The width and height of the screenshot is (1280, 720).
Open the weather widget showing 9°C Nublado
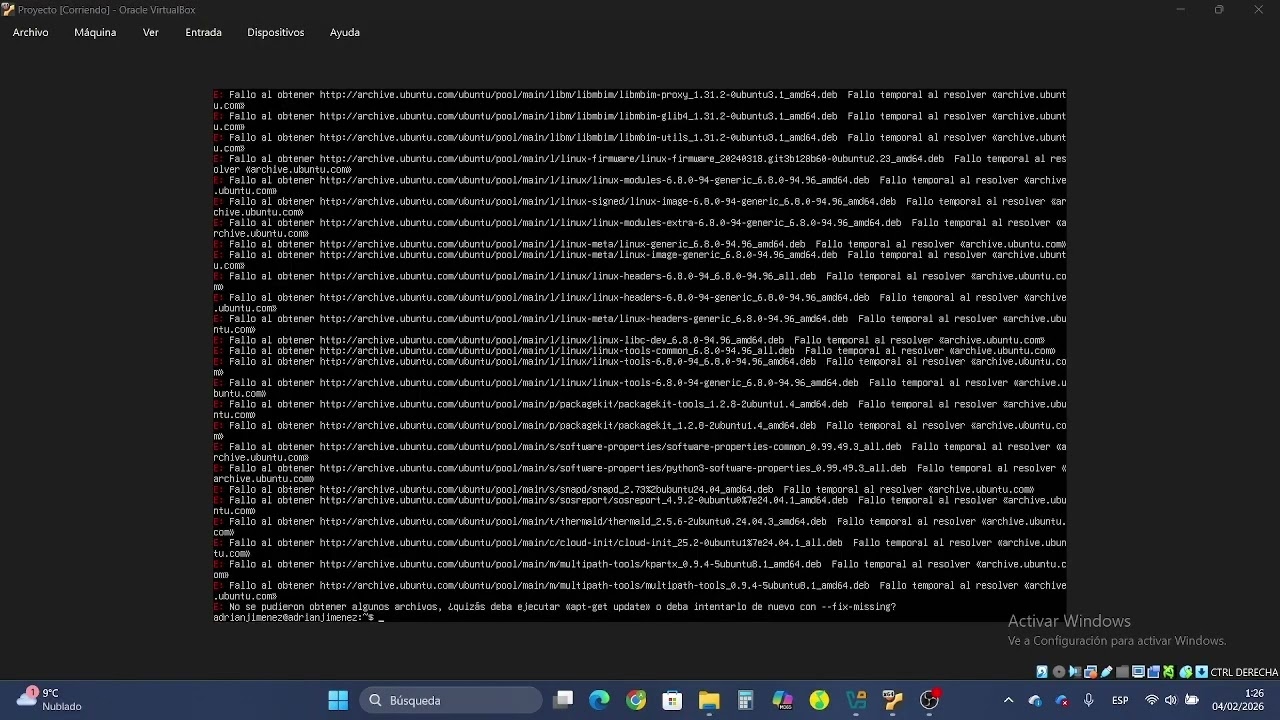point(50,699)
